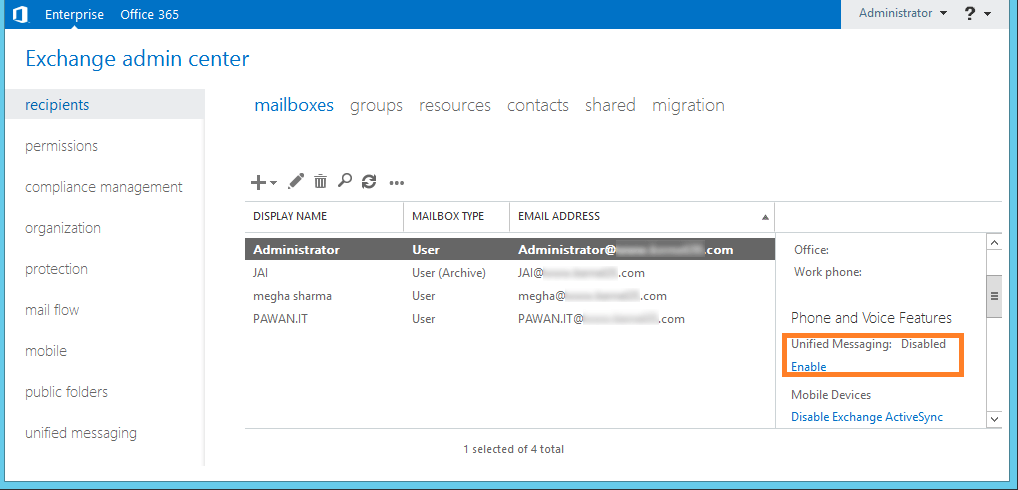Open the dropdown arrow beside help icon

pyautogui.click(x=987, y=14)
